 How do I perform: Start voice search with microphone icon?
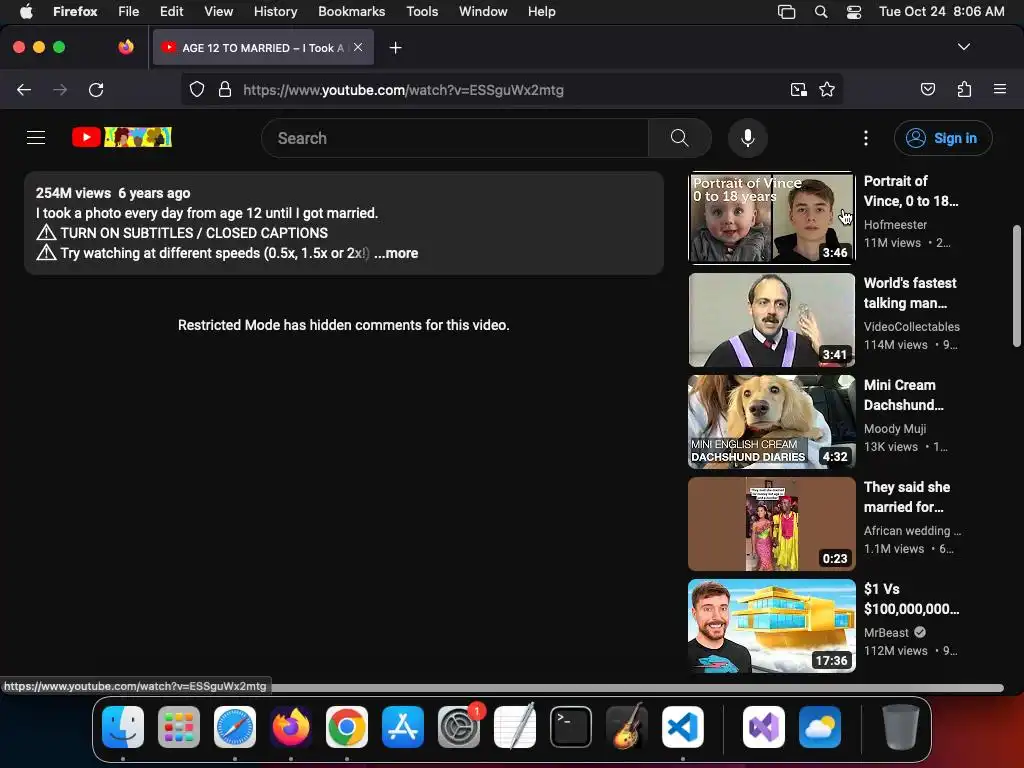748,138
